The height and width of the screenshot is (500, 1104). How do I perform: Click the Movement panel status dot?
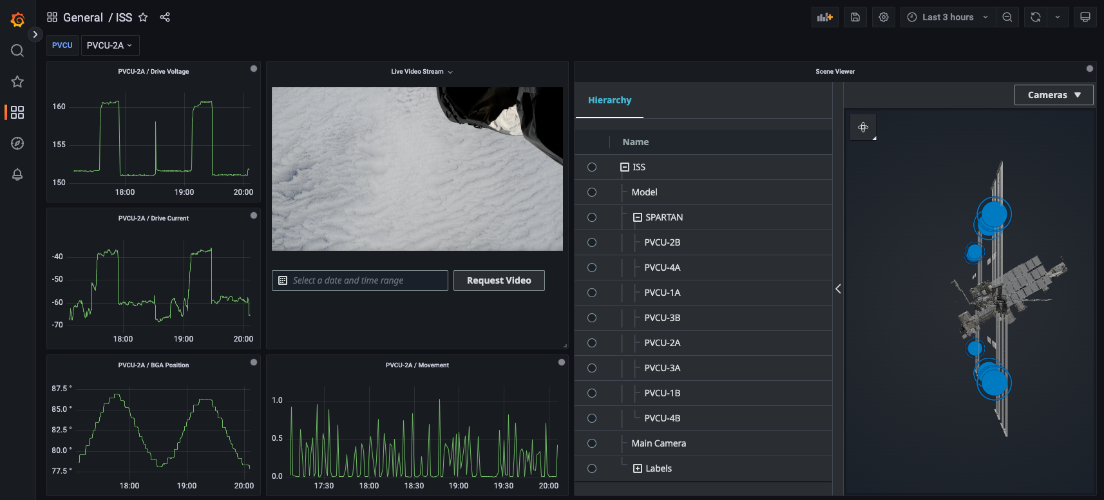(561, 362)
